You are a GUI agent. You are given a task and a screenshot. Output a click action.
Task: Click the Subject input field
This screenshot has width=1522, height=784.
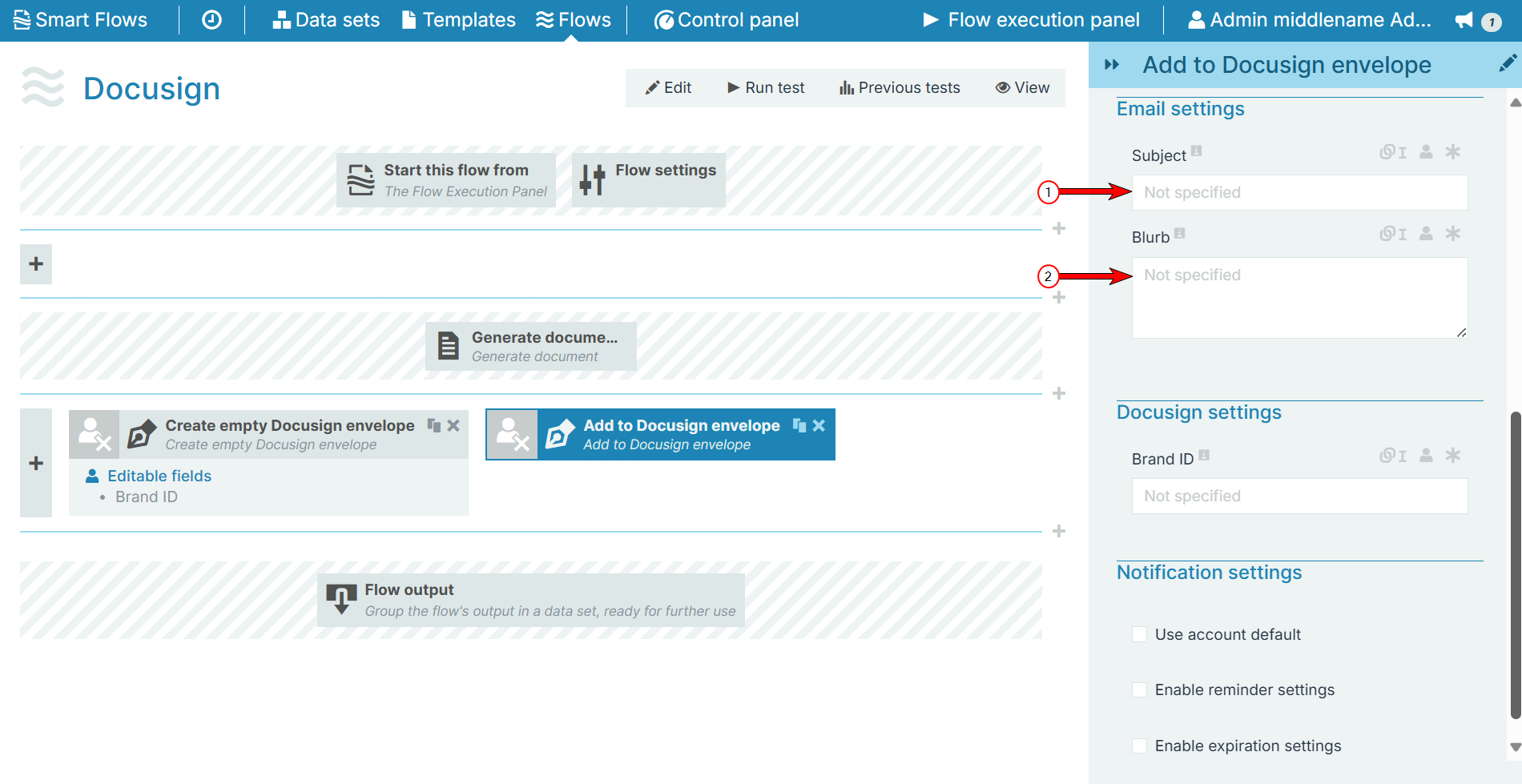tap(1298, 192)
